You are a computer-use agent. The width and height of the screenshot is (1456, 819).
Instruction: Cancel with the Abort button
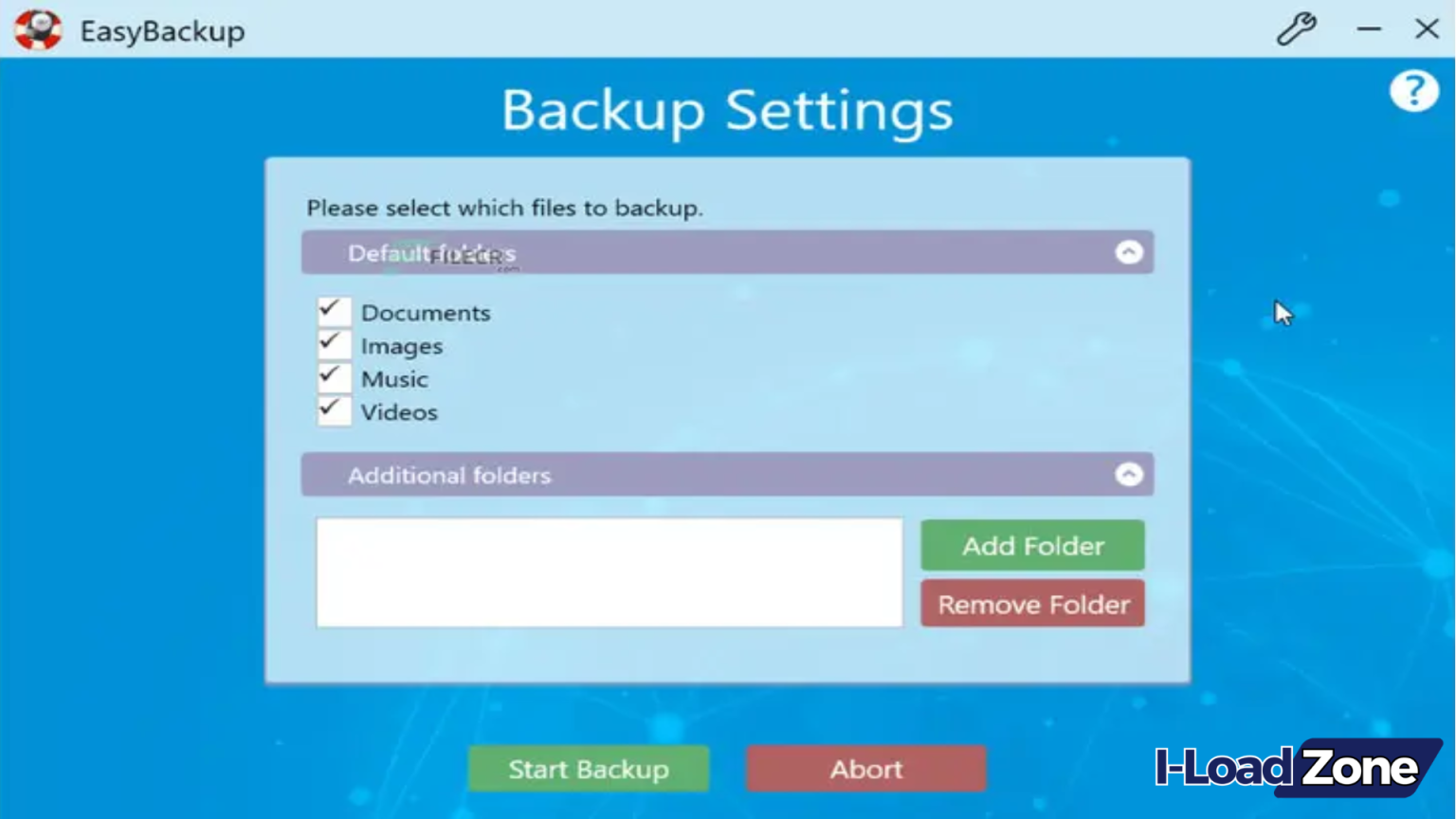point(866,769)
